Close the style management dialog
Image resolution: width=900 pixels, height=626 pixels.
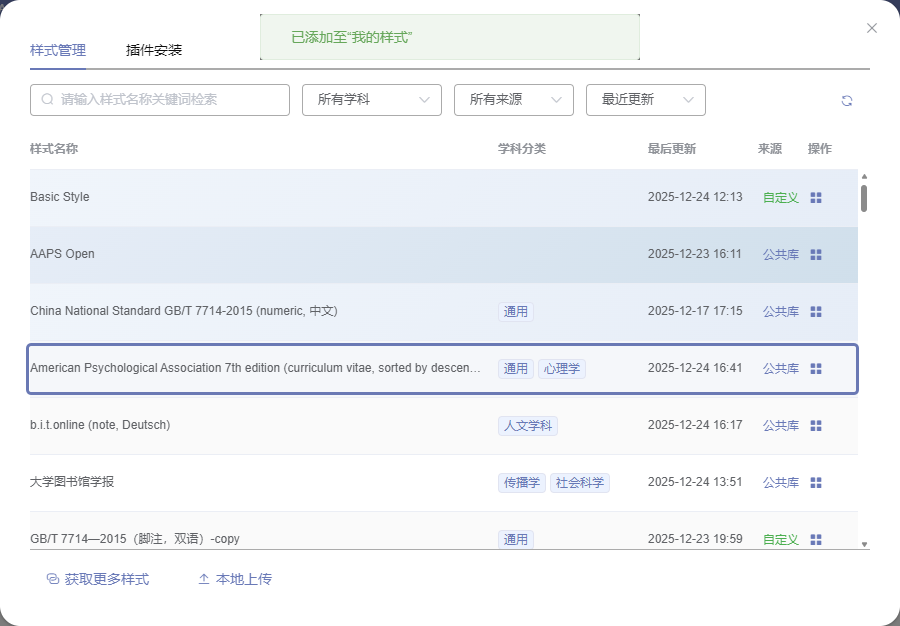(872, 28)
